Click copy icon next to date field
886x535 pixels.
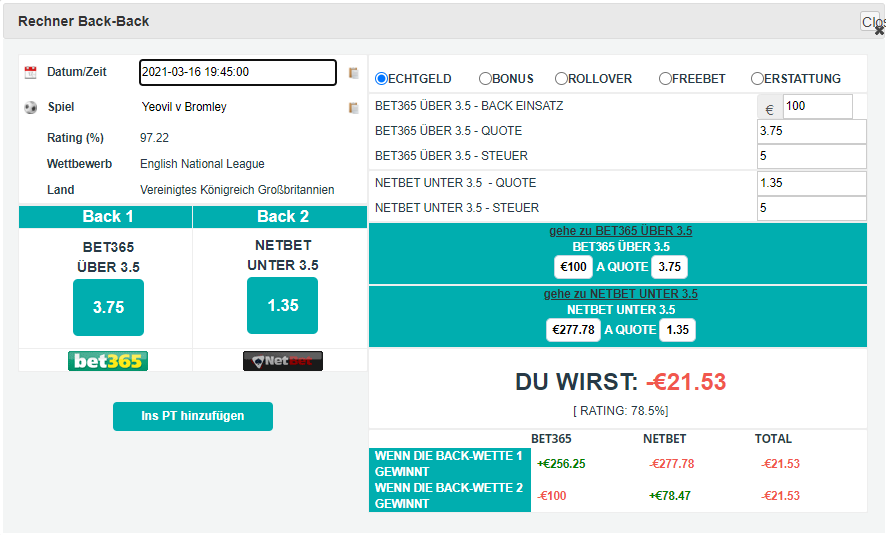353,73
